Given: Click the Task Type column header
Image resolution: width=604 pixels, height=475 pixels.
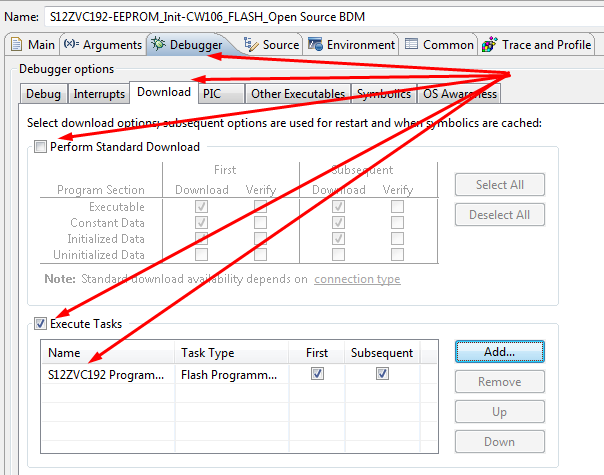Looking at the screenshot, I should point(232,352).
